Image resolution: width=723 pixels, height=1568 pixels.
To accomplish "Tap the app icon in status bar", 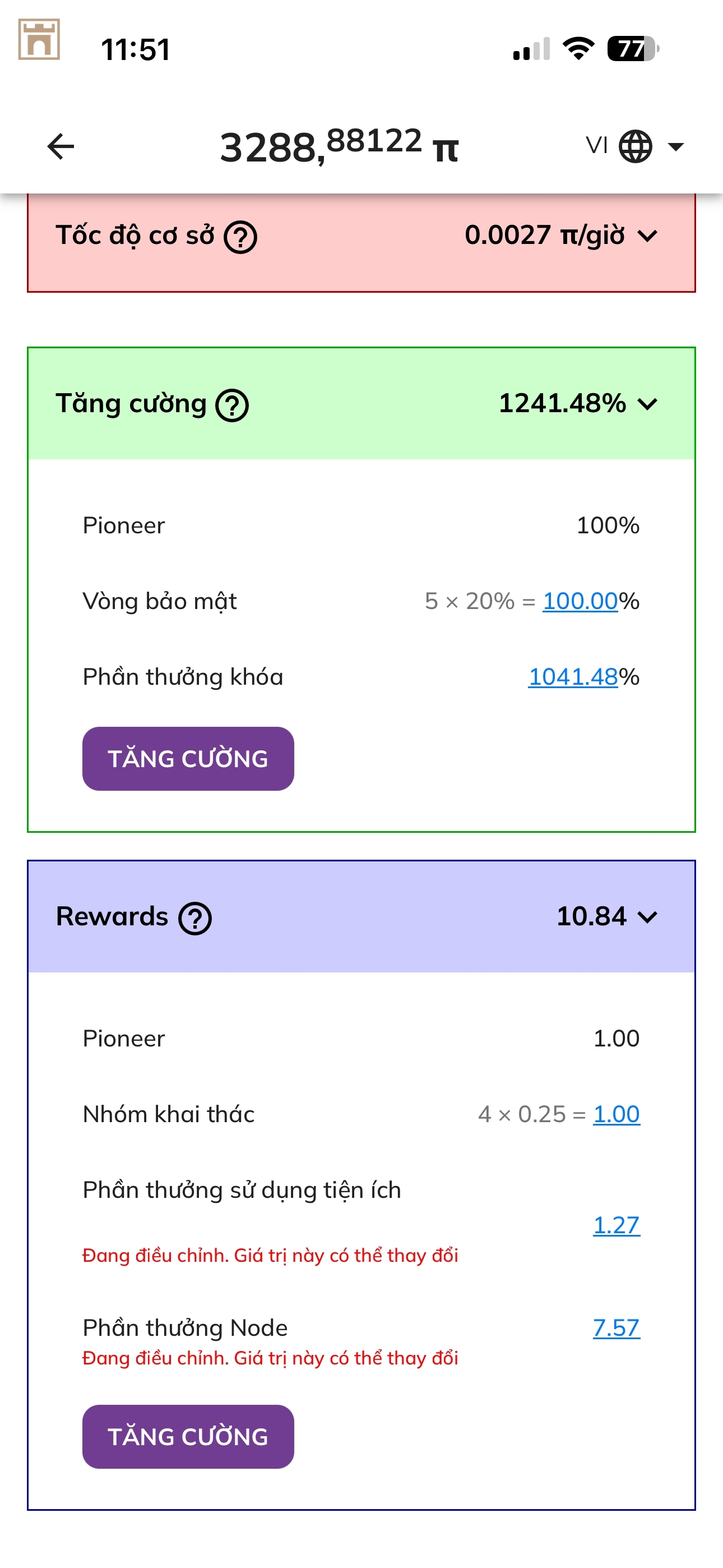I will 39,40.
